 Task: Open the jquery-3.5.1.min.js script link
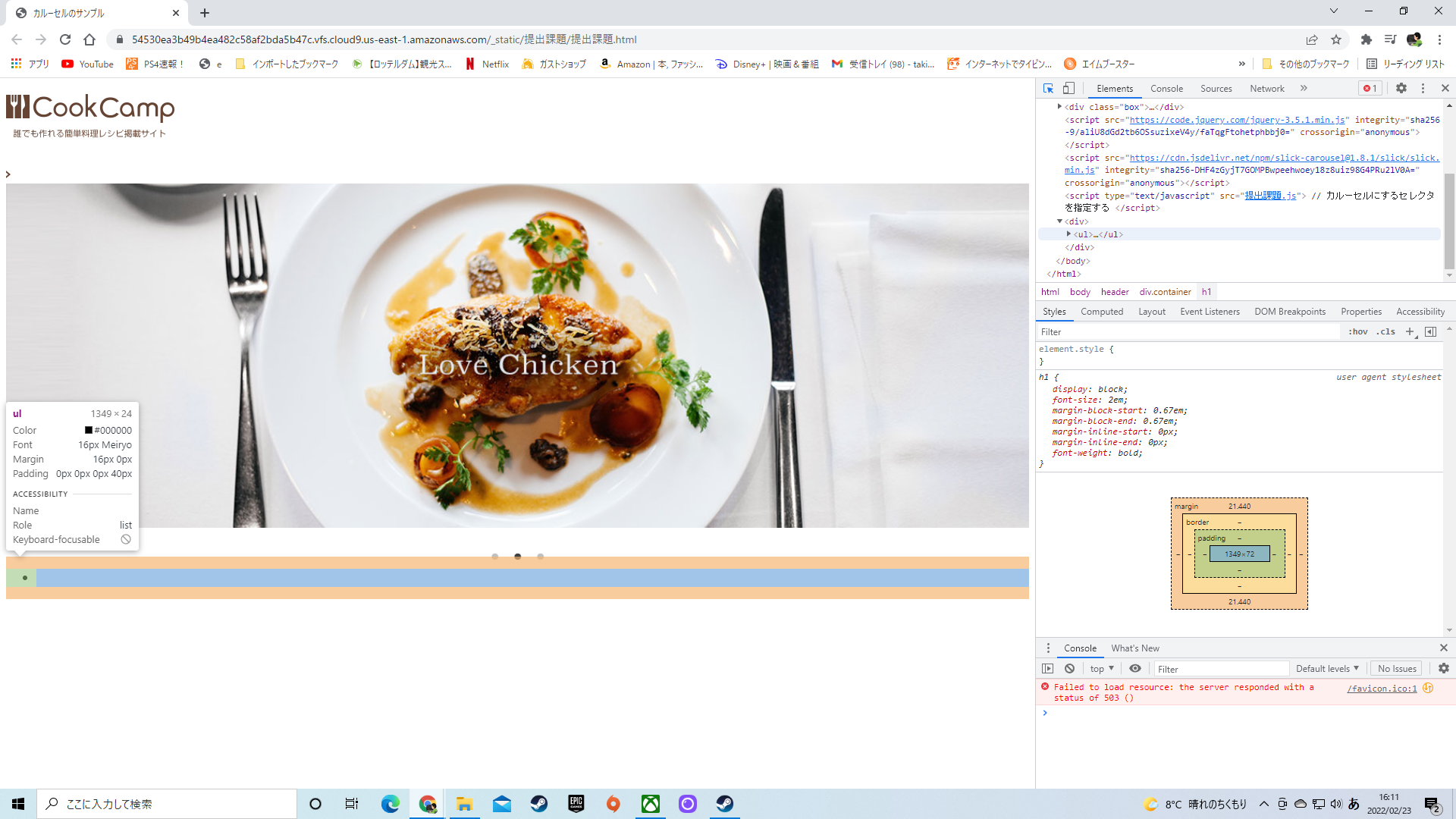click(1237, 120)
